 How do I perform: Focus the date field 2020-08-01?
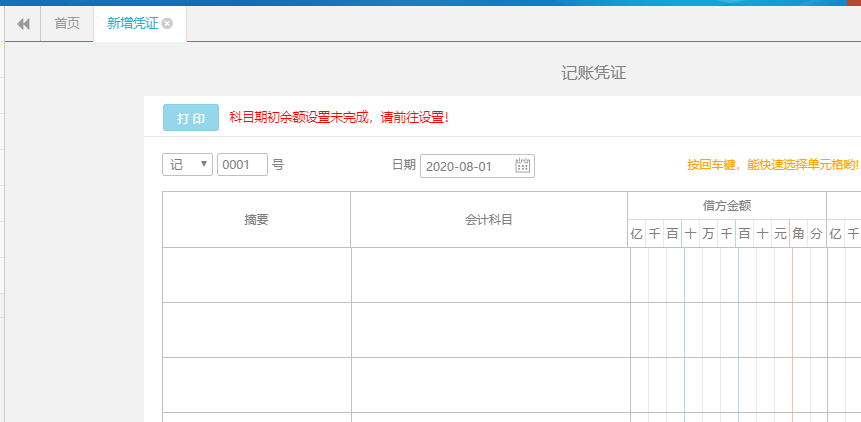tap(477, 166)
